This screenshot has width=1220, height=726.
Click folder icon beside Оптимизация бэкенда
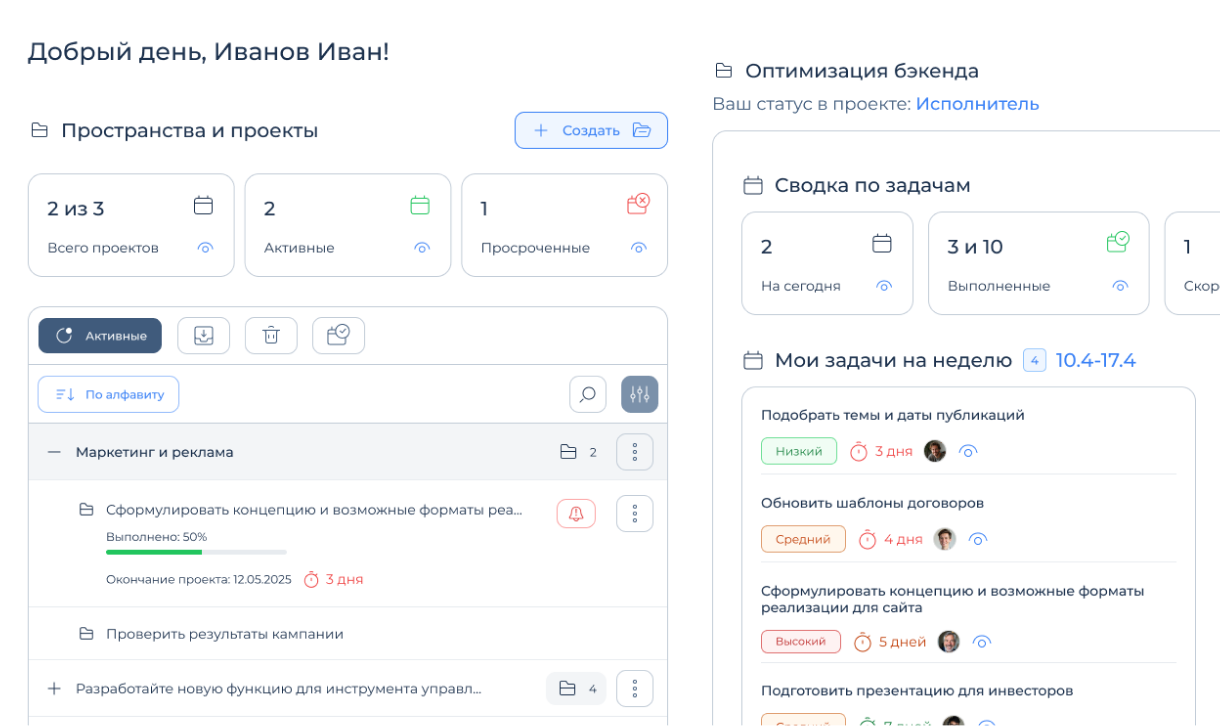point(723,71)
